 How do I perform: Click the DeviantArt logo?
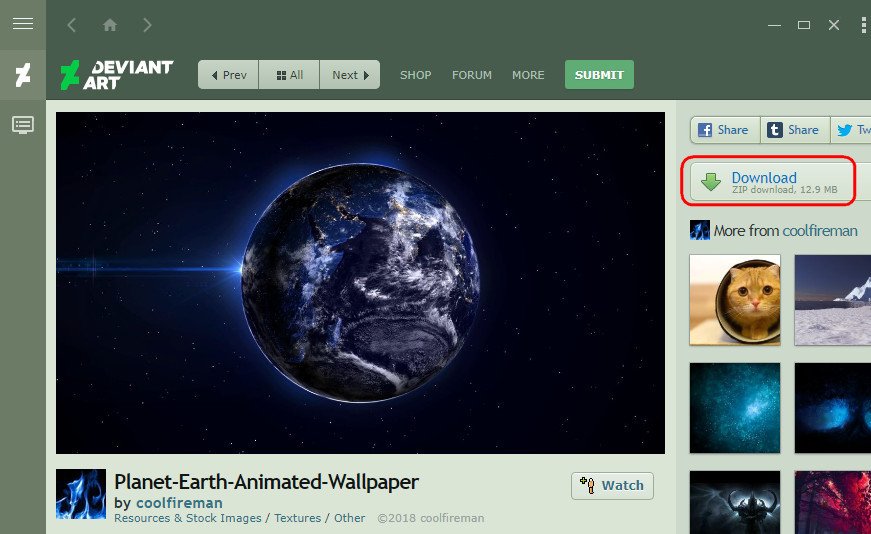point(117,75)
